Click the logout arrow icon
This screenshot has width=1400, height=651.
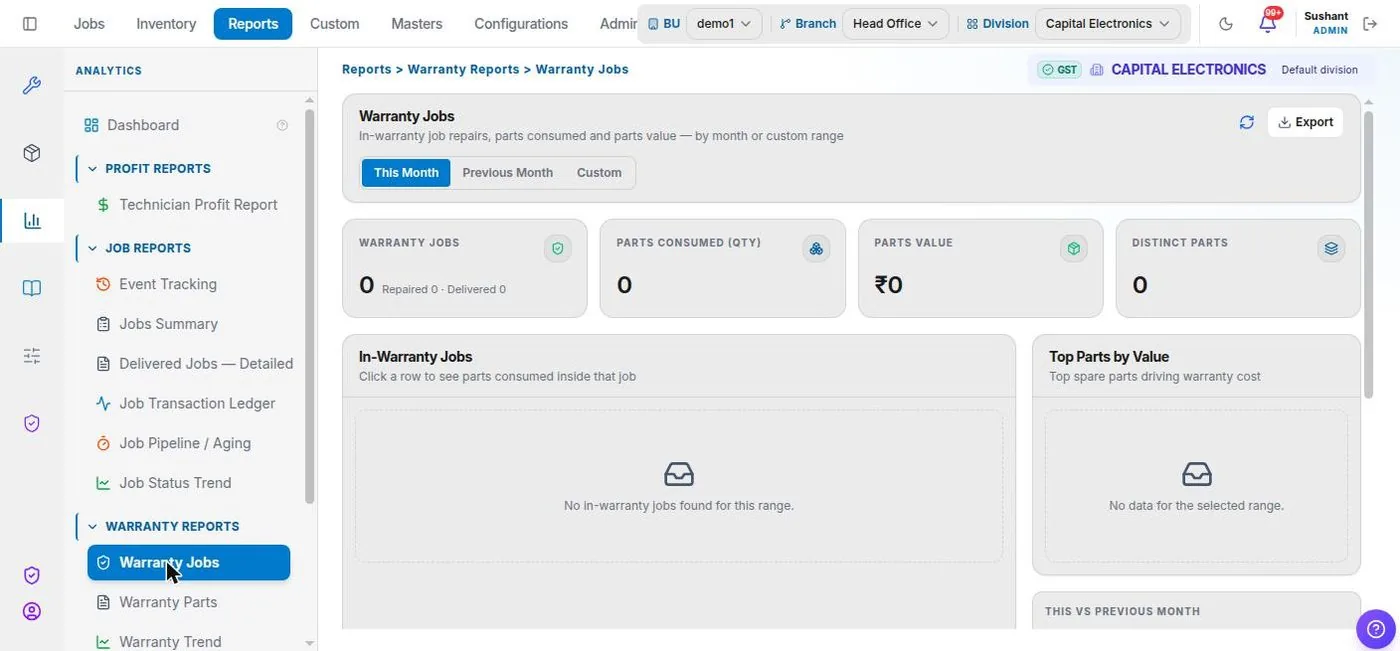pyautogui.click(x=1370, y=24)
